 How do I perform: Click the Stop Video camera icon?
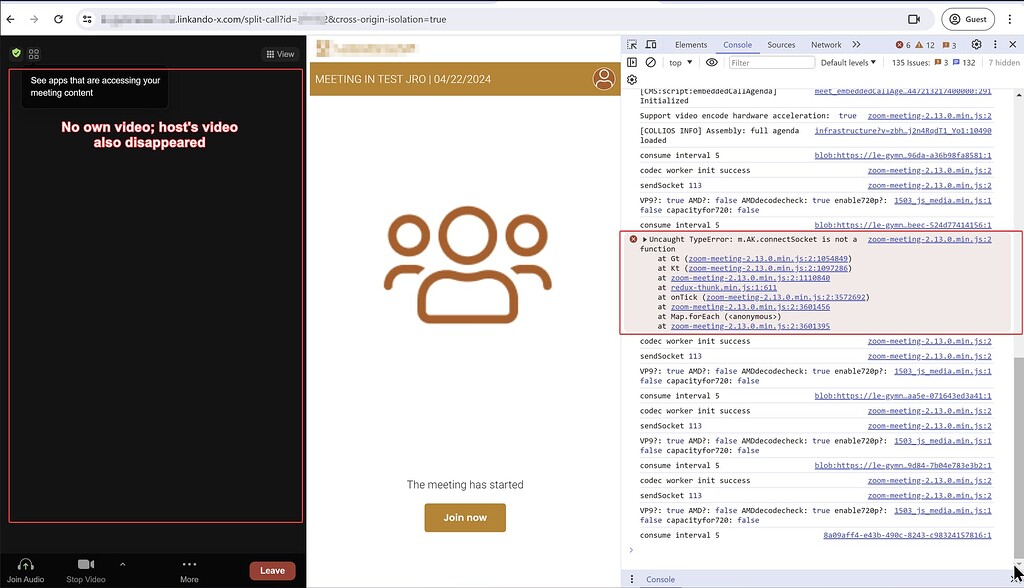(x=84, y=565)
